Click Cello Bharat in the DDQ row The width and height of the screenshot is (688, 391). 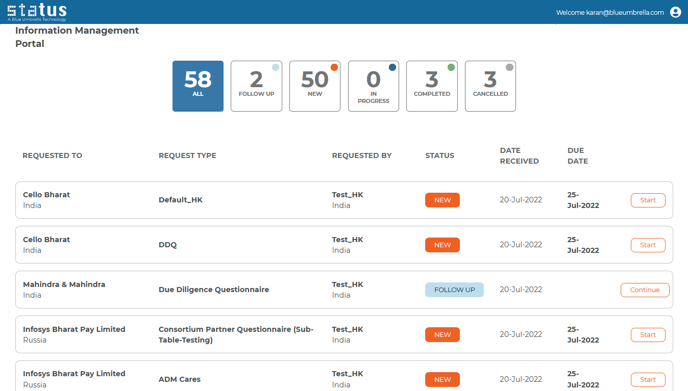(47, 240)
